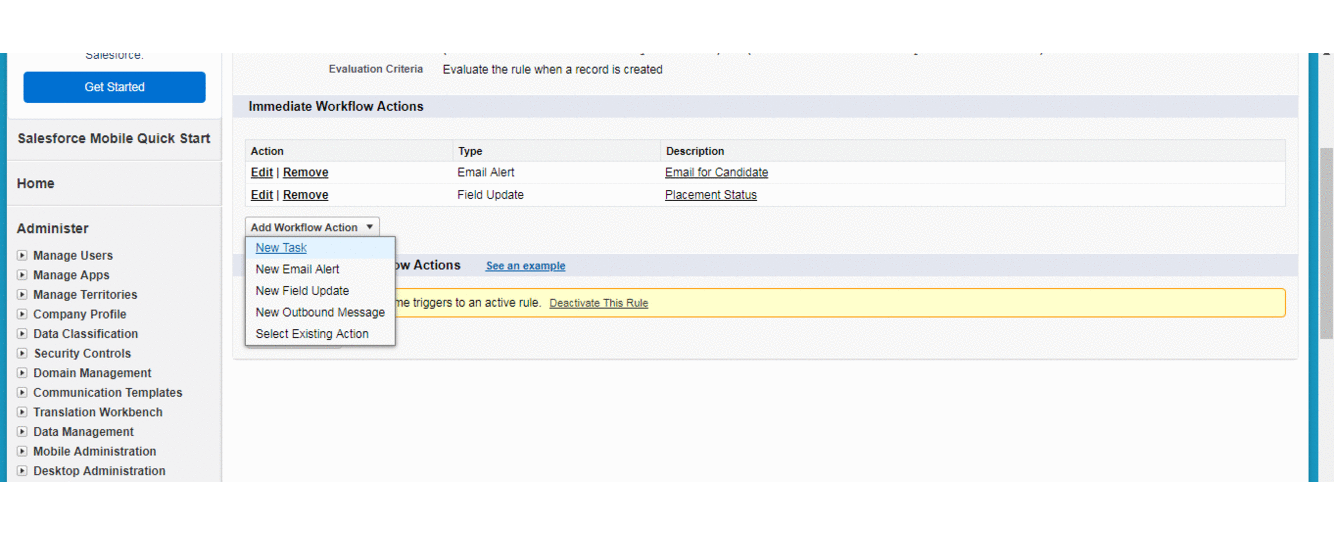This screenshot has width=1334, height=534.
Task: Expand the Manage Apps arrow icon
Action: point(22,275)
